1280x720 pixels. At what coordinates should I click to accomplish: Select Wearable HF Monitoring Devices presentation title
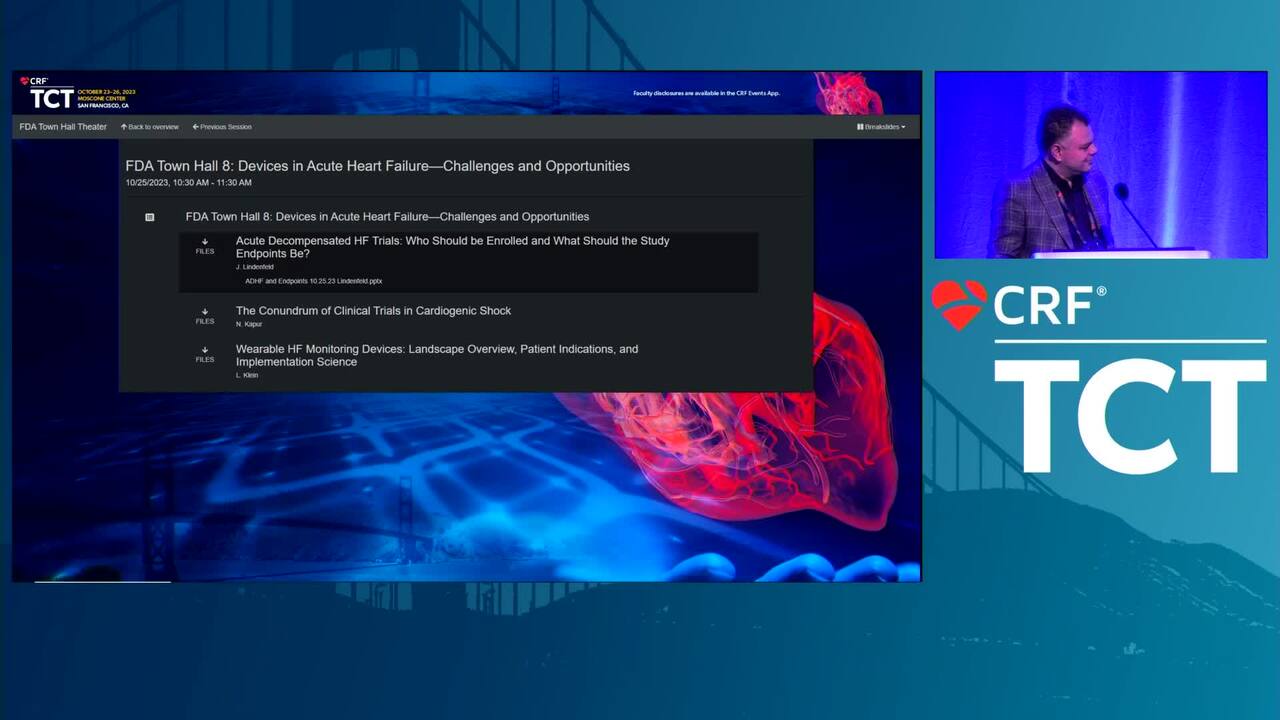(437, 355)
